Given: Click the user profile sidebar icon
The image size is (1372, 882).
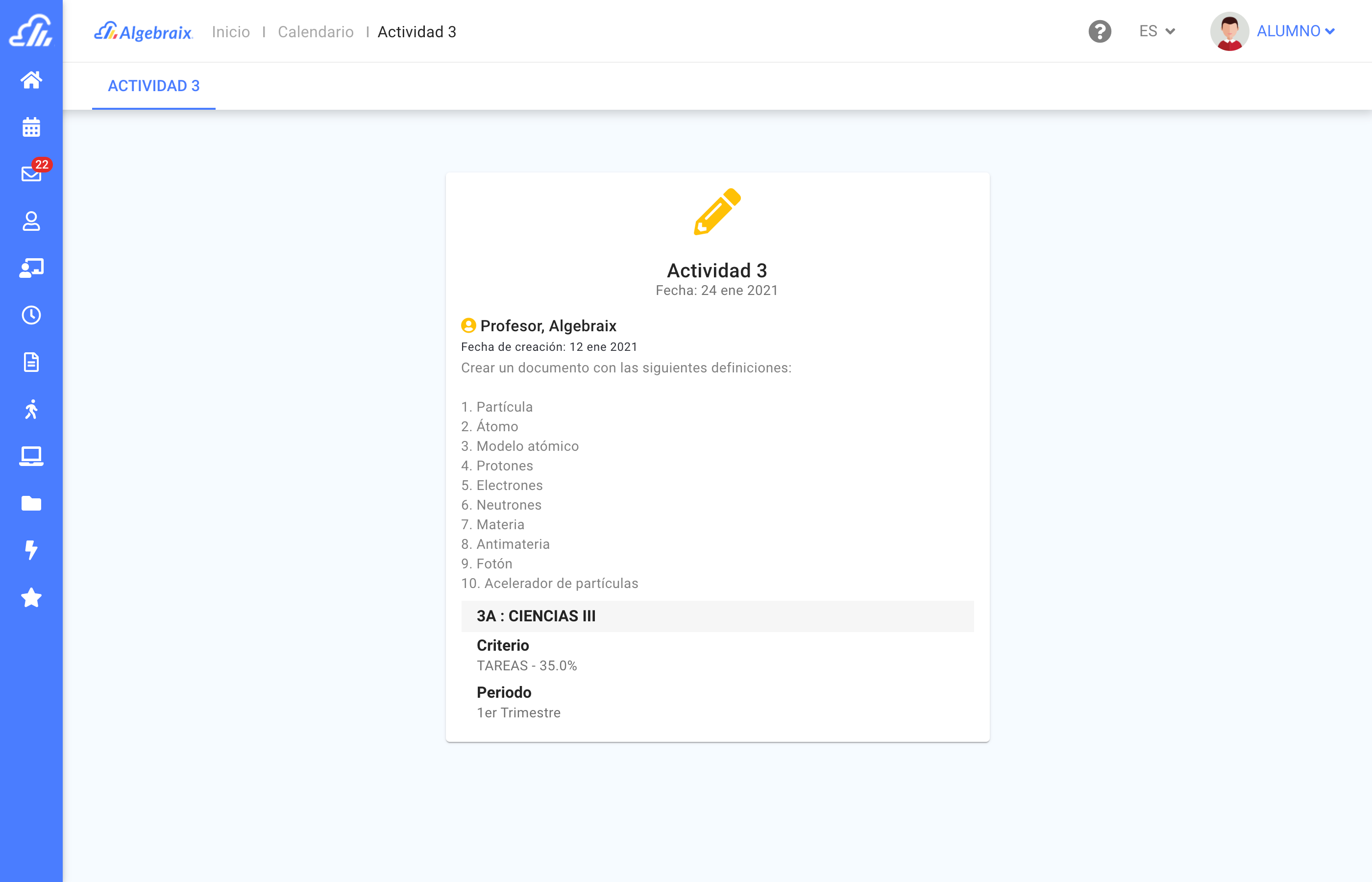Looking at the screenshot, I should coord(31,221).
